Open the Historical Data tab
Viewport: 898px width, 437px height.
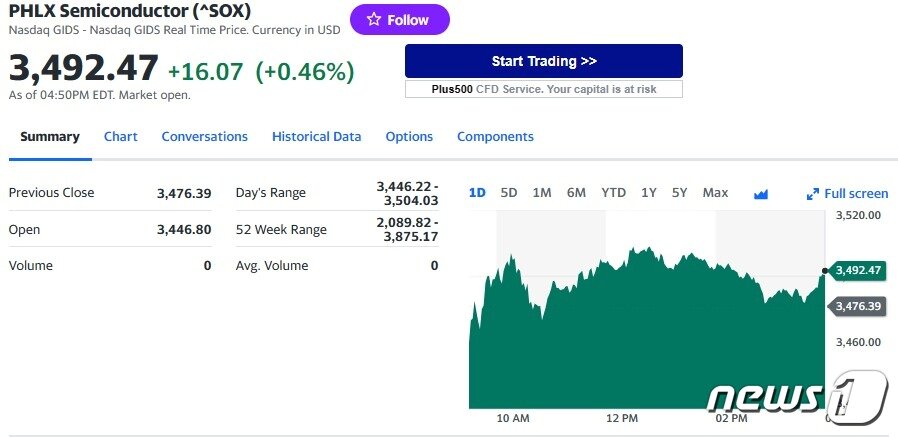point(316,137)
